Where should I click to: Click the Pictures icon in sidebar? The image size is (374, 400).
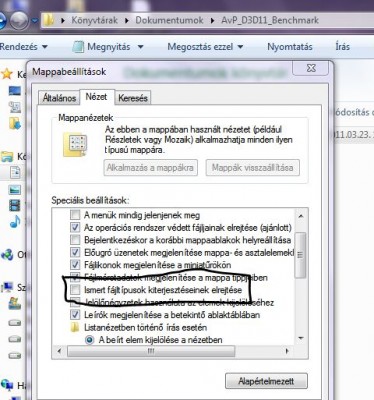click(x=15, y=190)
